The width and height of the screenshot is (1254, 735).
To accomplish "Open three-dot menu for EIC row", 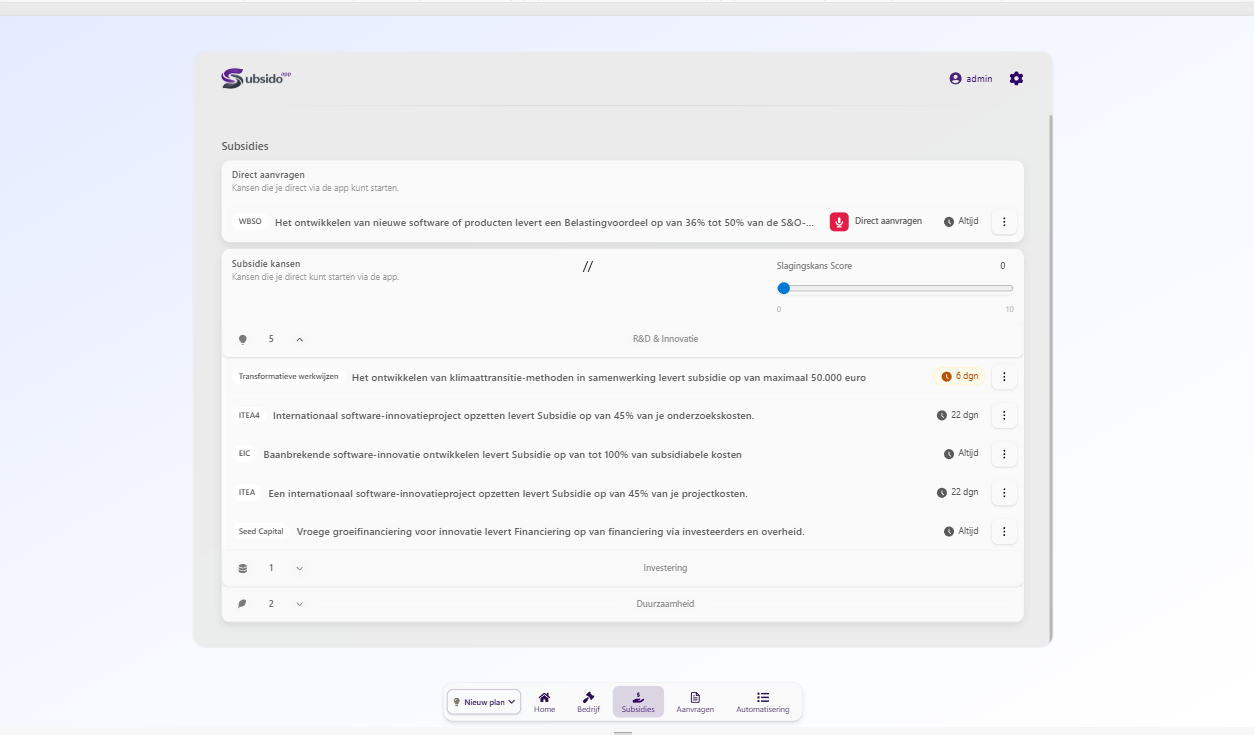I will (1004, 454).
